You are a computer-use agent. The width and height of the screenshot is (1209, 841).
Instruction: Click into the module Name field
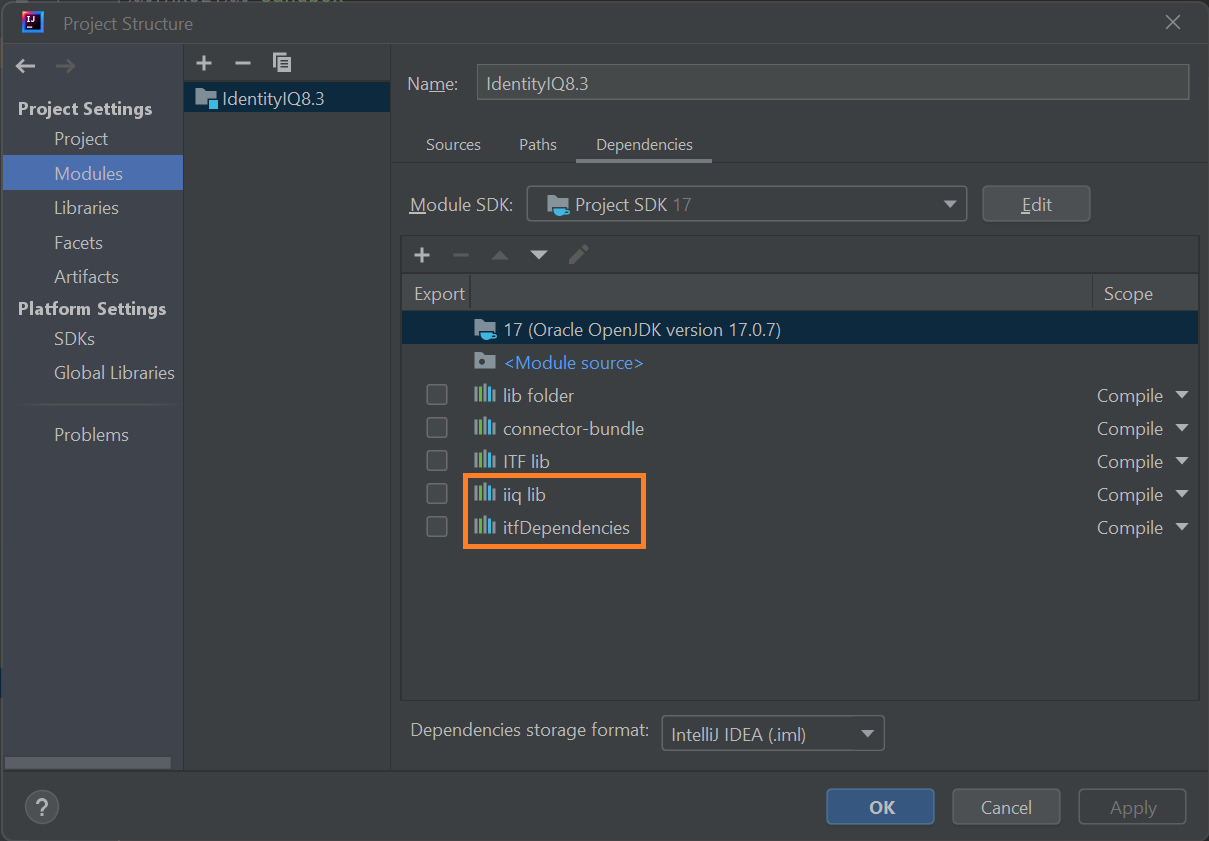tap(832, 83)
